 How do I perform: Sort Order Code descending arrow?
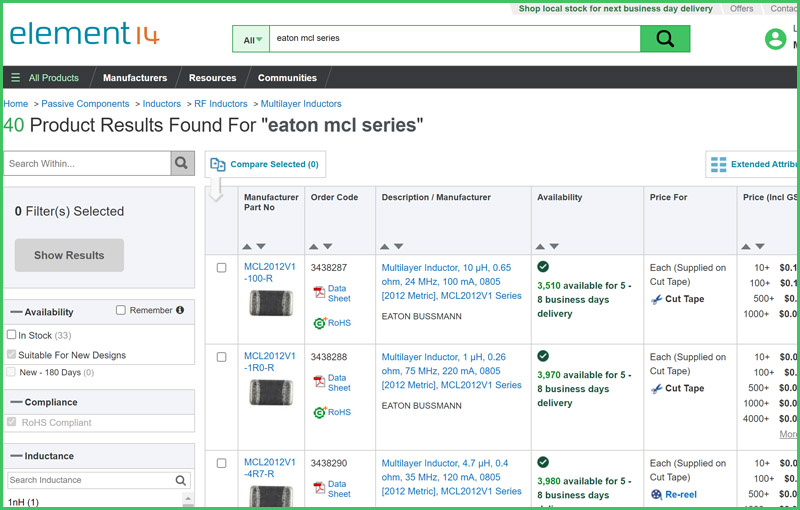tap(328, 246)
